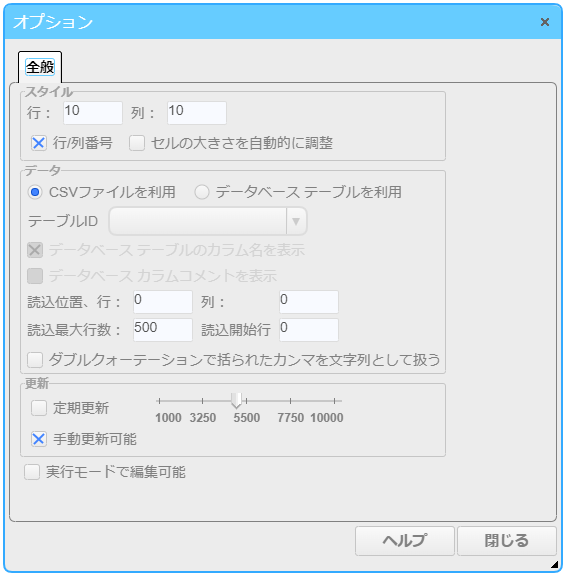Enable 実行モードで編集可能 checkbox
Image resolution: width=567 pixels, height=575 pixels.
click(32, 472)
